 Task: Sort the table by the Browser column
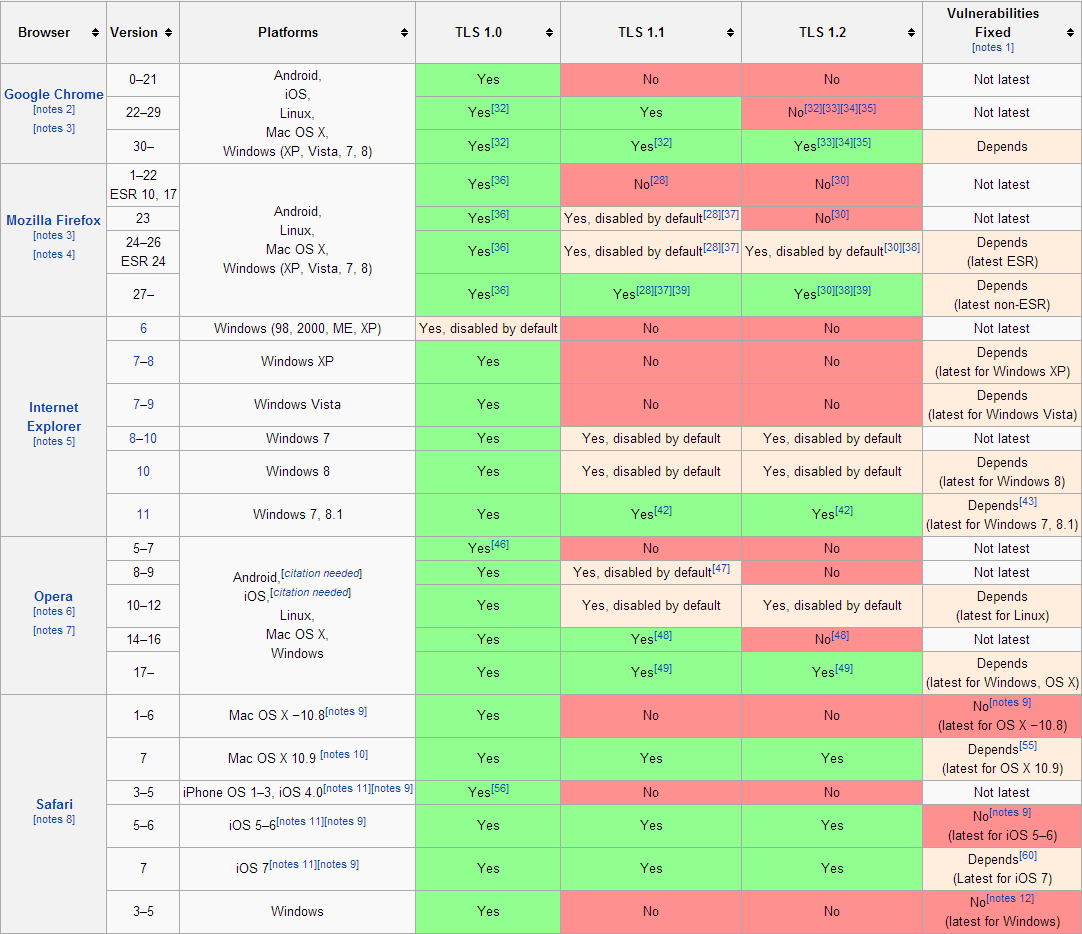(95, 32)
